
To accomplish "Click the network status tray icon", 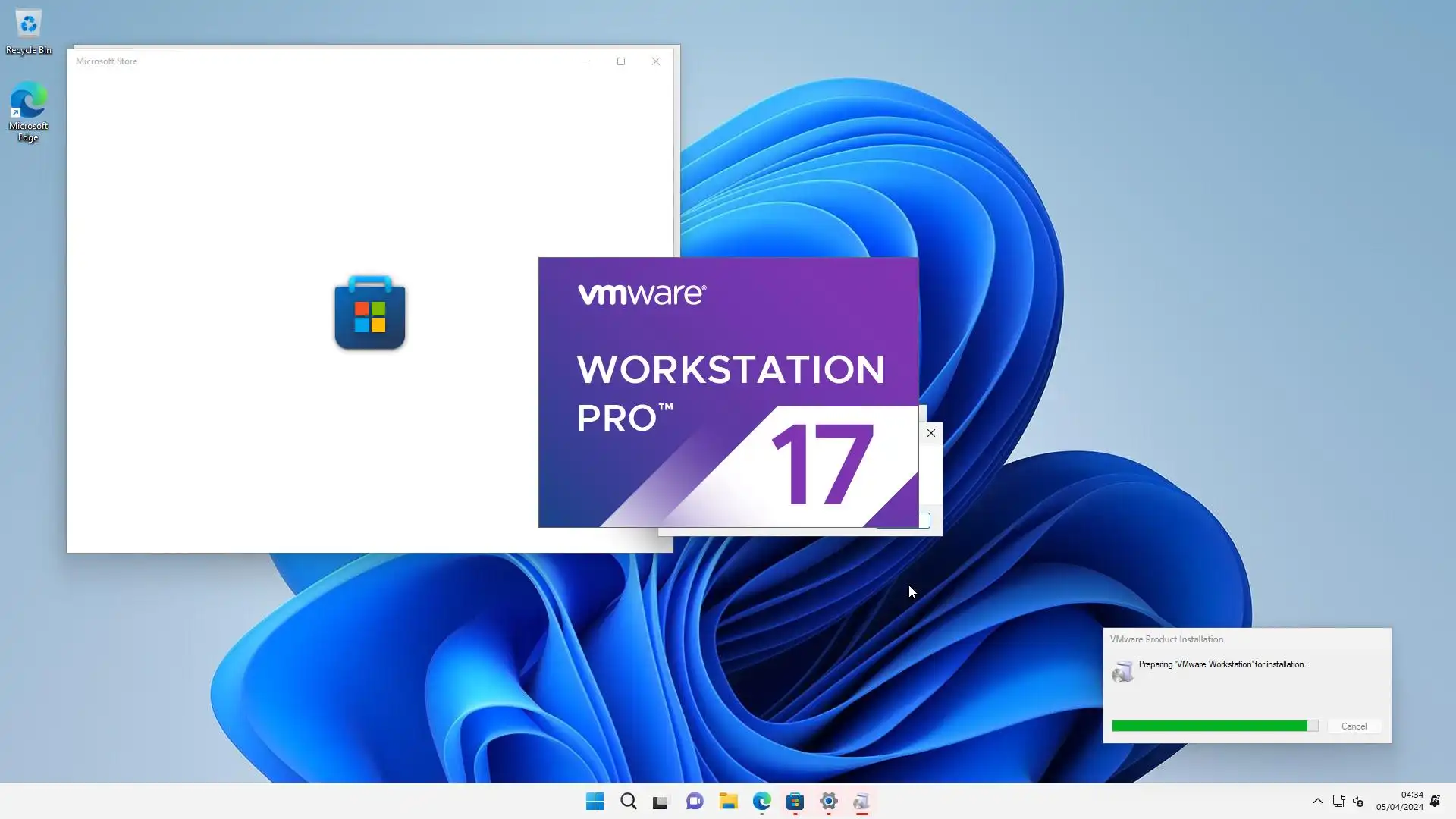I will (x=1338, y=801).
